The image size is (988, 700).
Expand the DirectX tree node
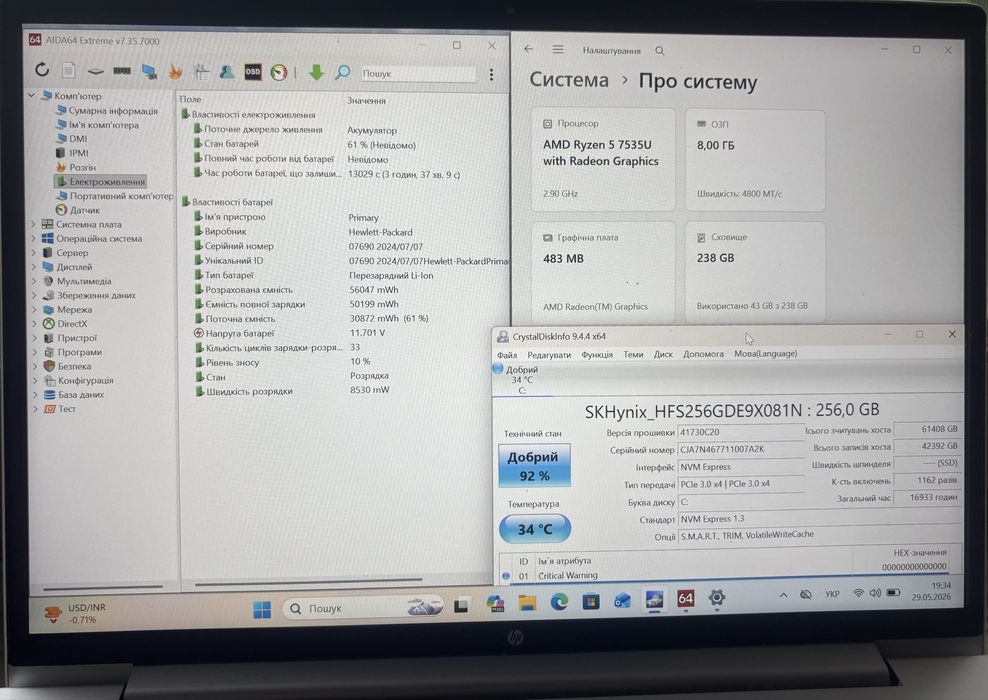(34, 324)
